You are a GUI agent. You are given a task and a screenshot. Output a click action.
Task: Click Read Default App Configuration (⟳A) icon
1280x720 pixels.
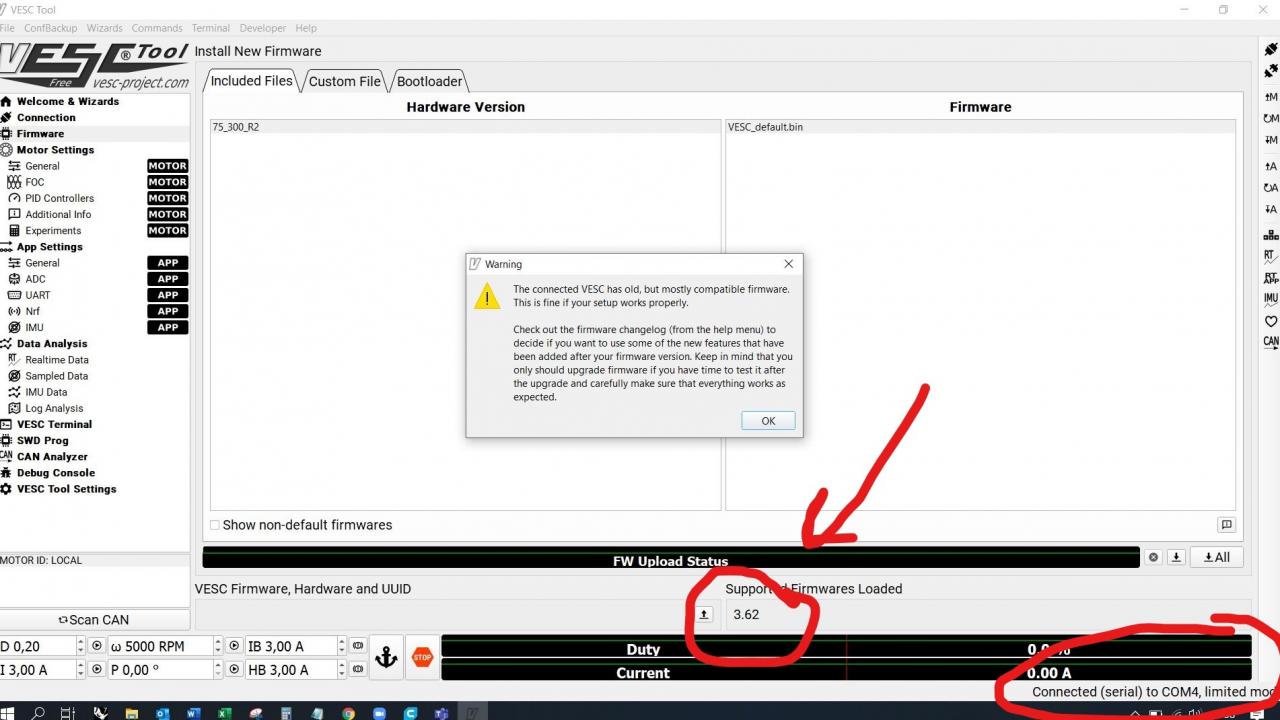(x=1271, y=188)
